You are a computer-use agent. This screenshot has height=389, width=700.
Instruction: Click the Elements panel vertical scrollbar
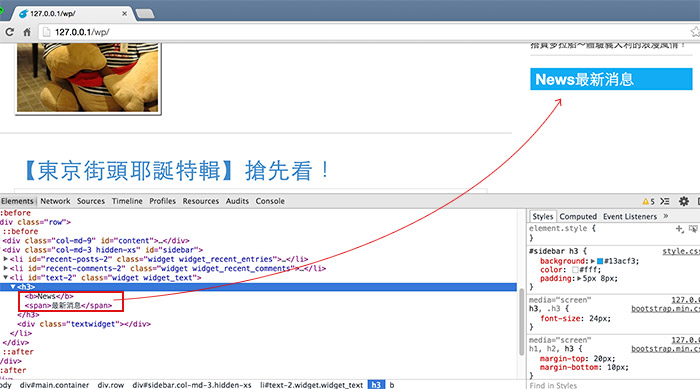(521, 322)
